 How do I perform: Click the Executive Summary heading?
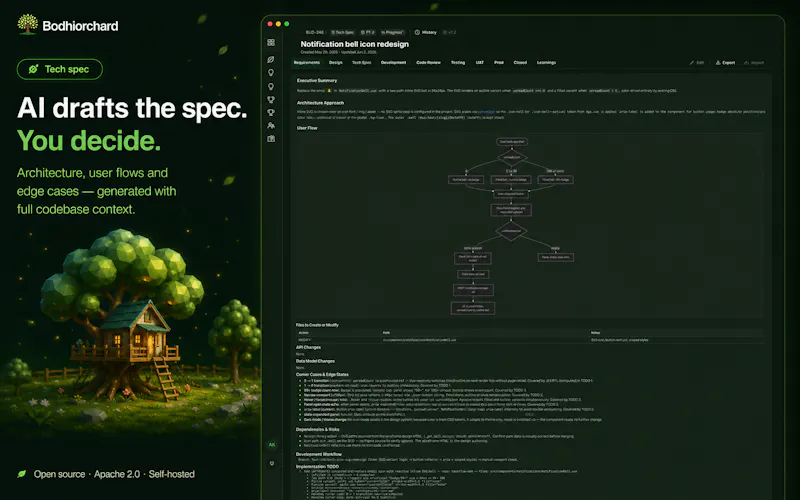[317, 81]
